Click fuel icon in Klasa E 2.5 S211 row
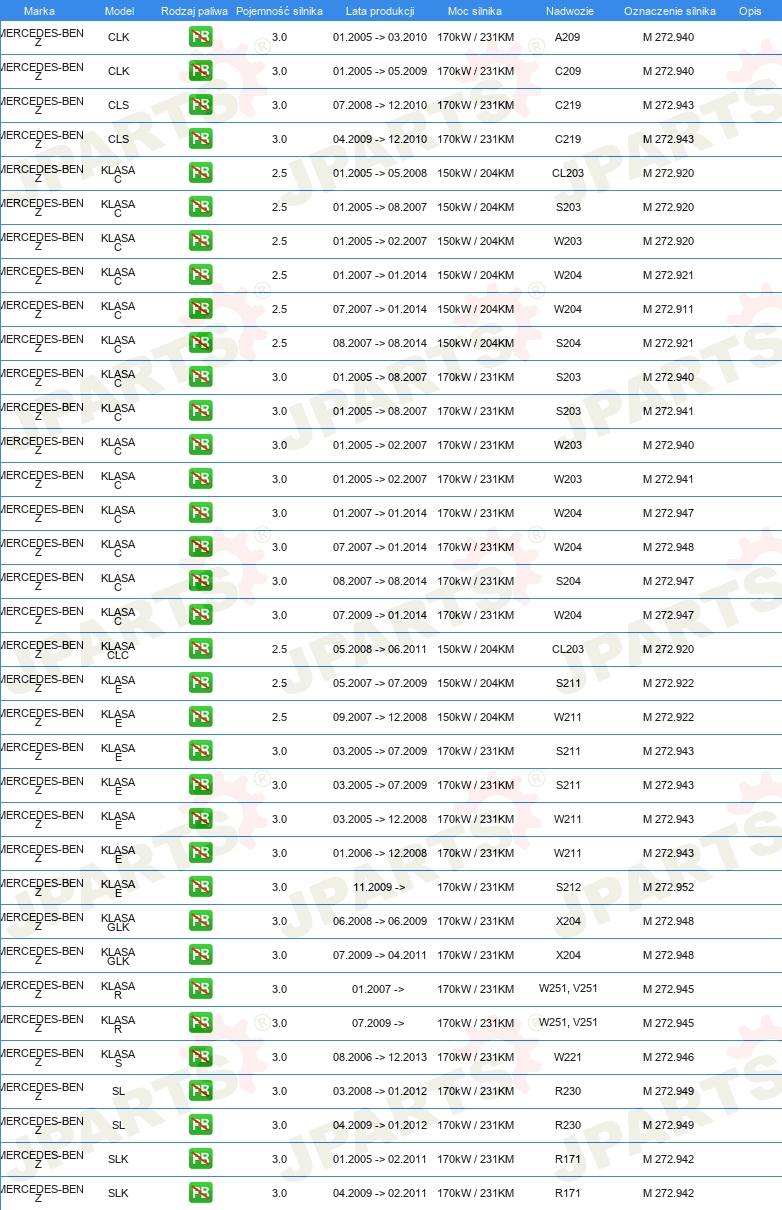 200,684
